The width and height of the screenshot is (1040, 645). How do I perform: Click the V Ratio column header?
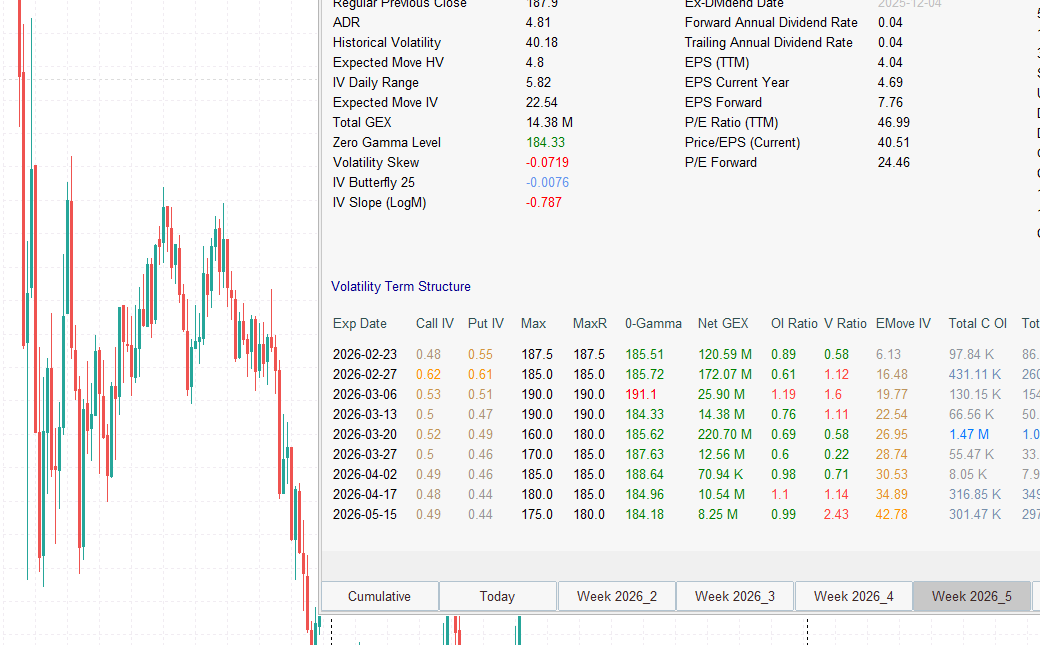point(845,323)
